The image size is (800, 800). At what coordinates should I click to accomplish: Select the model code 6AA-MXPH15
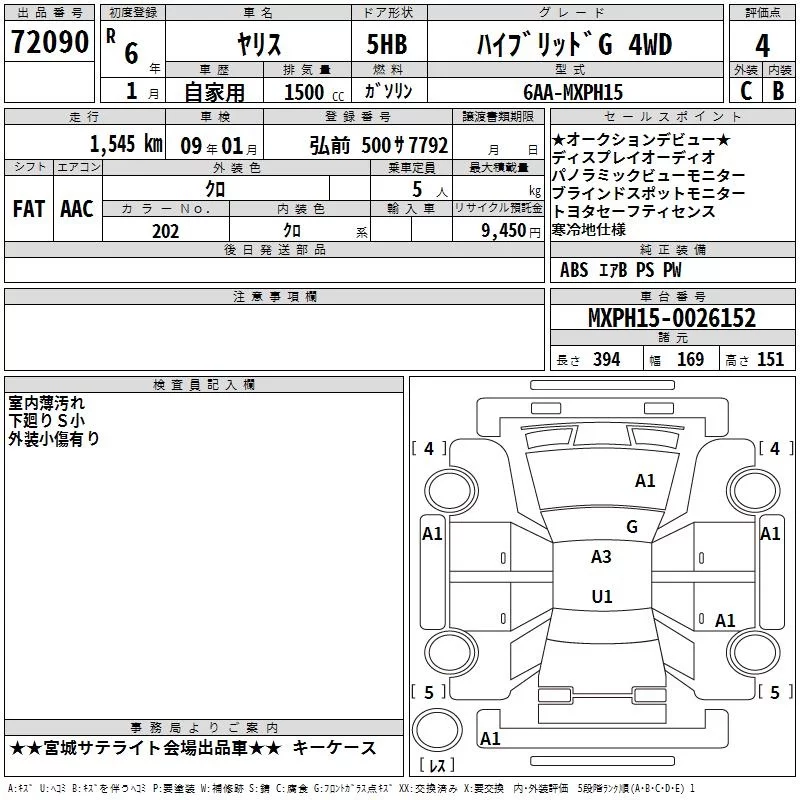click(573, 92)
